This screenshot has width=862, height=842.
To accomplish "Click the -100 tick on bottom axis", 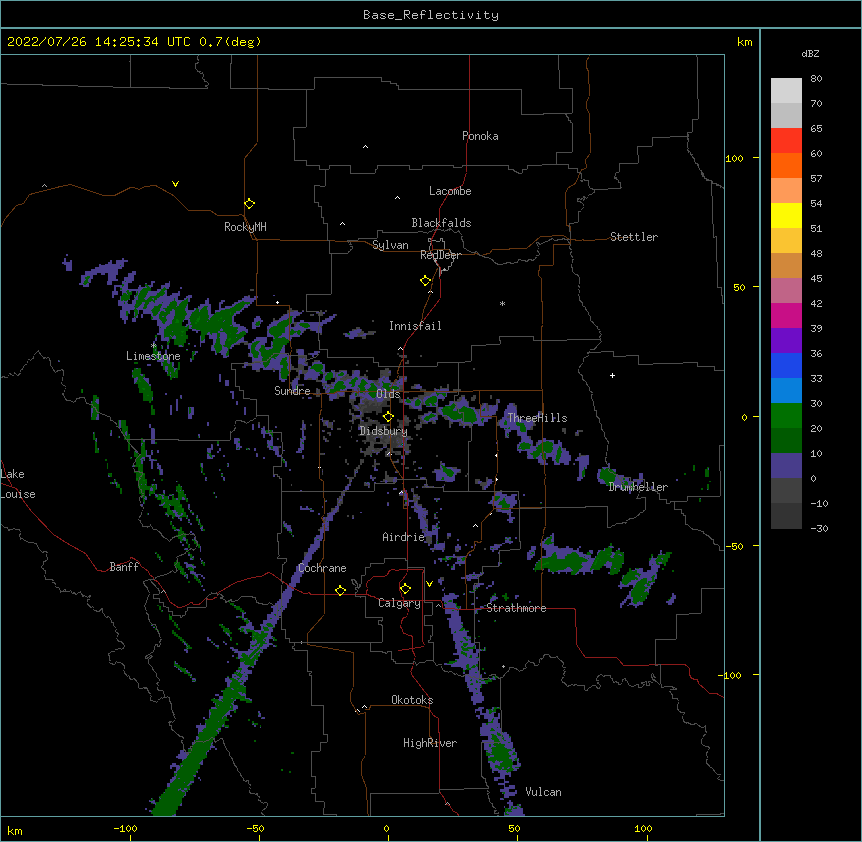I will point(125,828).
